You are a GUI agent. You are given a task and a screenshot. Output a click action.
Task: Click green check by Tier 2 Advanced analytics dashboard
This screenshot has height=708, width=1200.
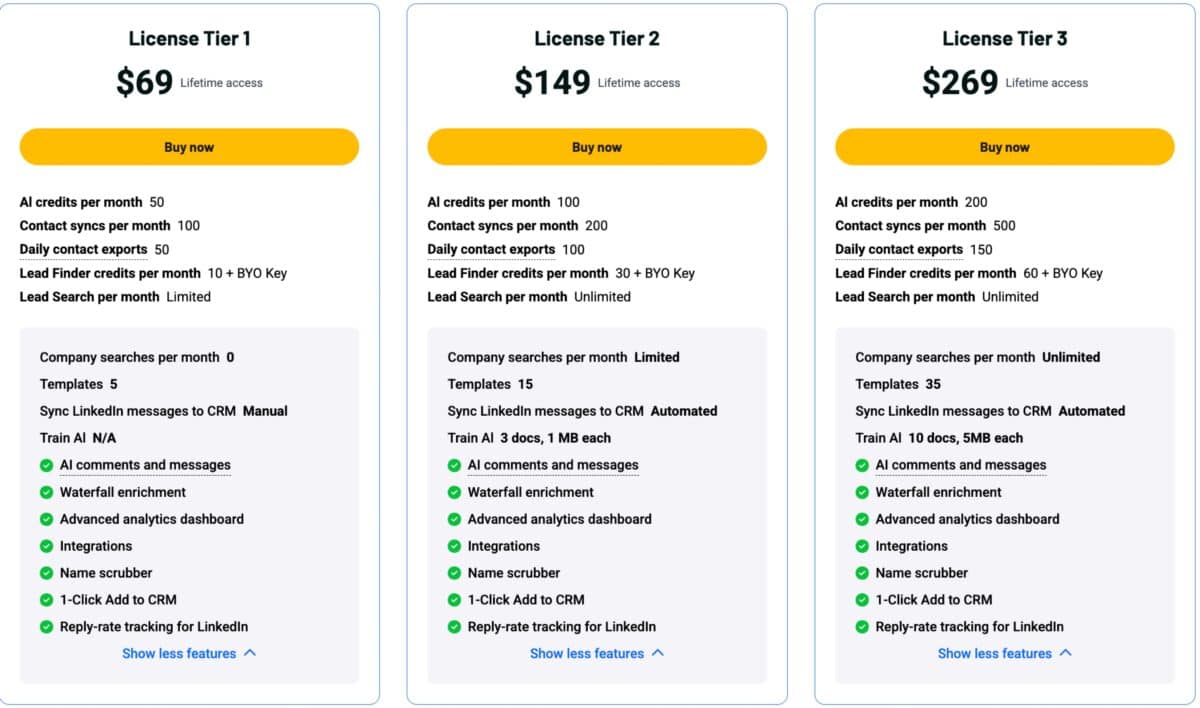click(454, 519)
